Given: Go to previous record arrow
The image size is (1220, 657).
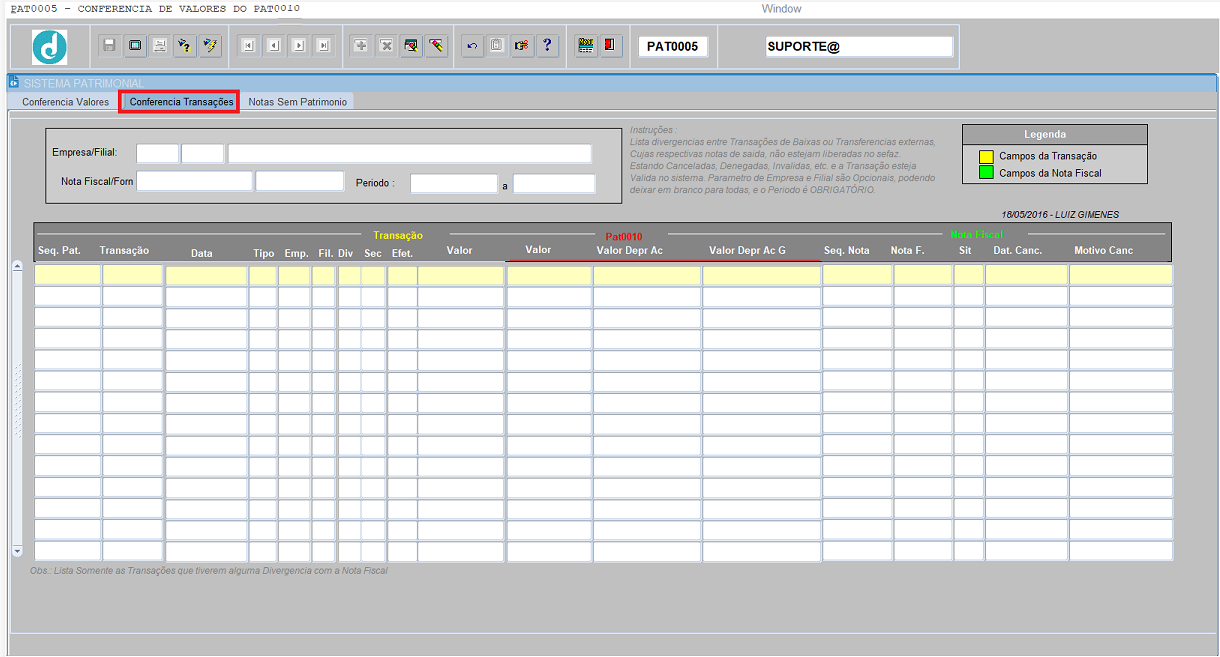Looking at the screenshot, I should click(x=273, y=46).
